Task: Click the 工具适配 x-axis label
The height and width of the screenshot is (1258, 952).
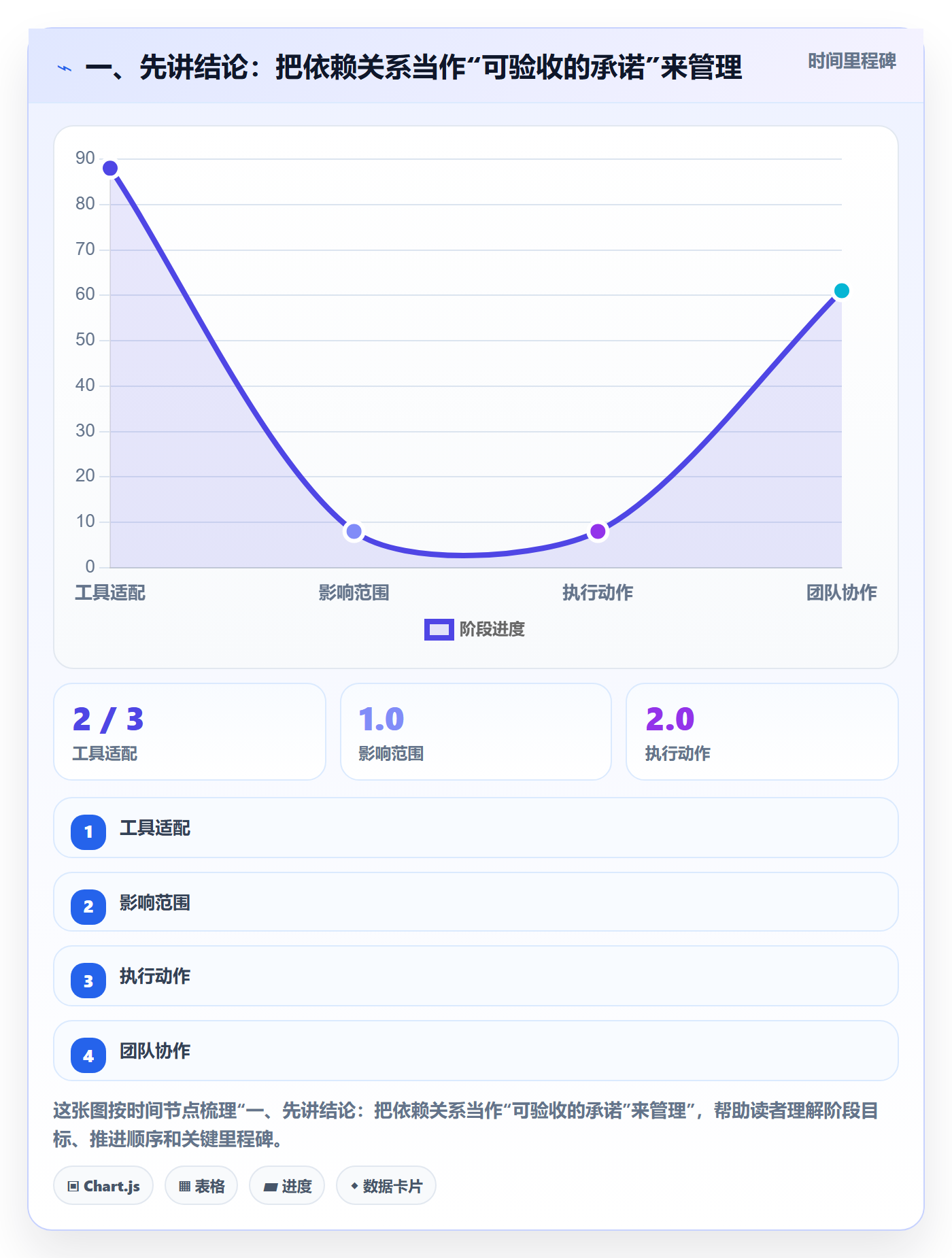Action: (x=110, y=593)
